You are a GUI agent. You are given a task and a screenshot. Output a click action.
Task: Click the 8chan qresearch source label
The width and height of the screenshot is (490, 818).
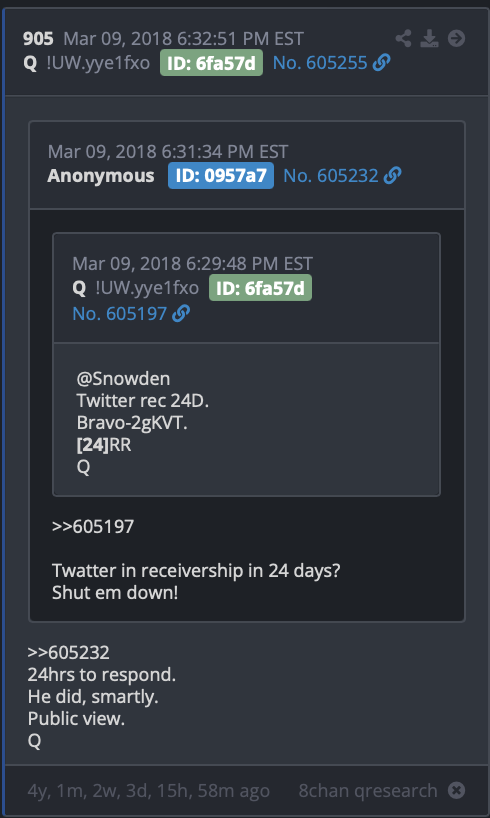(x=368, y=790)
